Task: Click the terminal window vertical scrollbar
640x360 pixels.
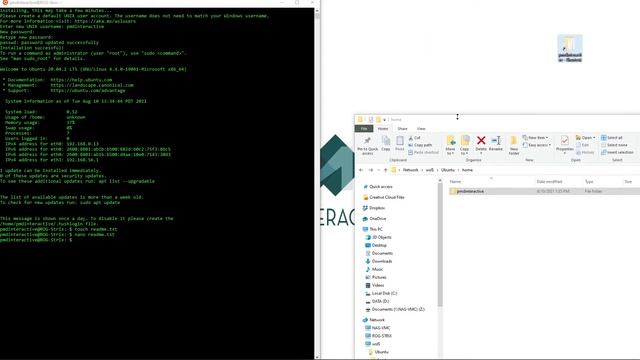Action: pyautogui.click(x=317, y=184)
